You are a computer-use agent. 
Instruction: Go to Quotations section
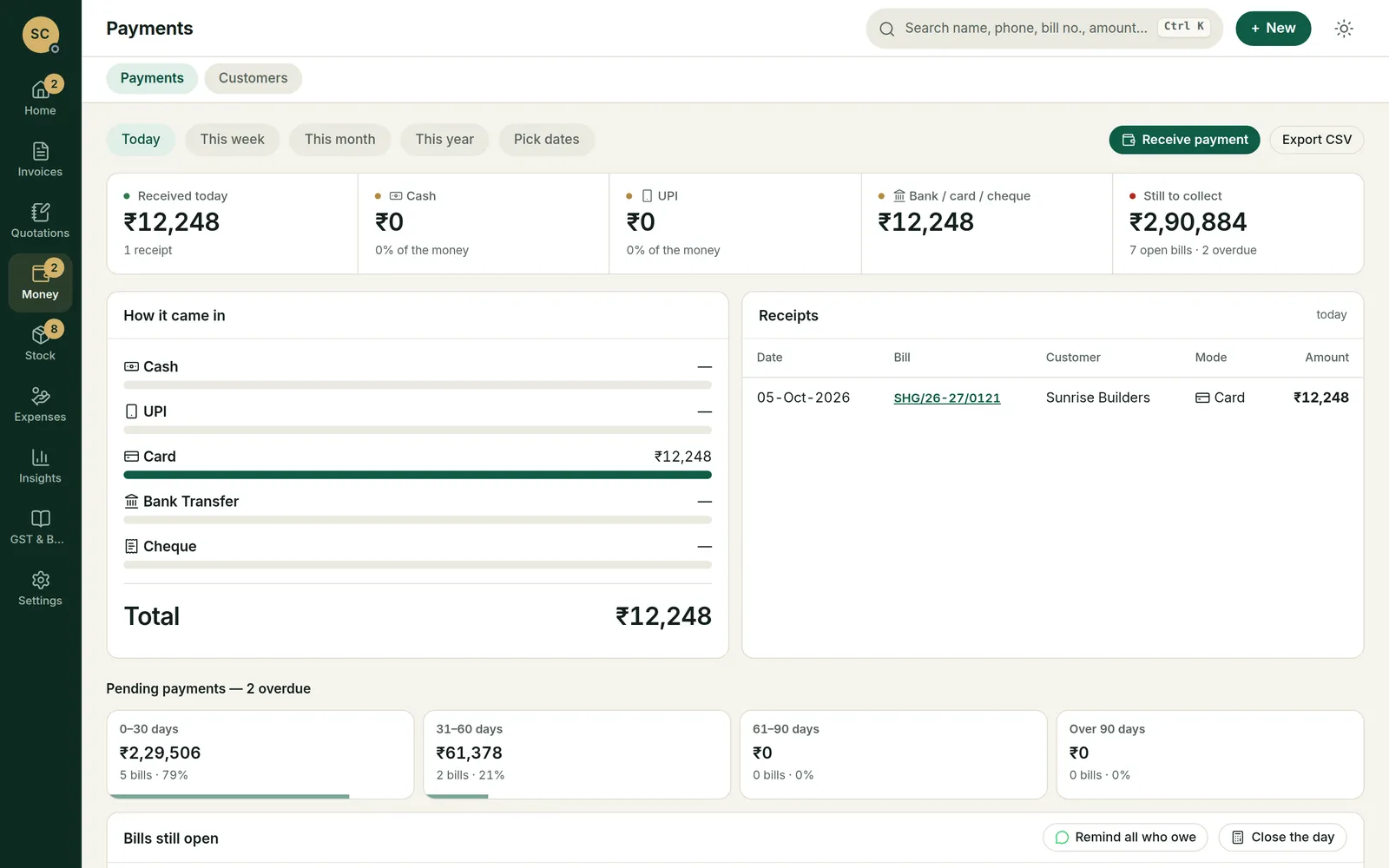tap(40, 220)
